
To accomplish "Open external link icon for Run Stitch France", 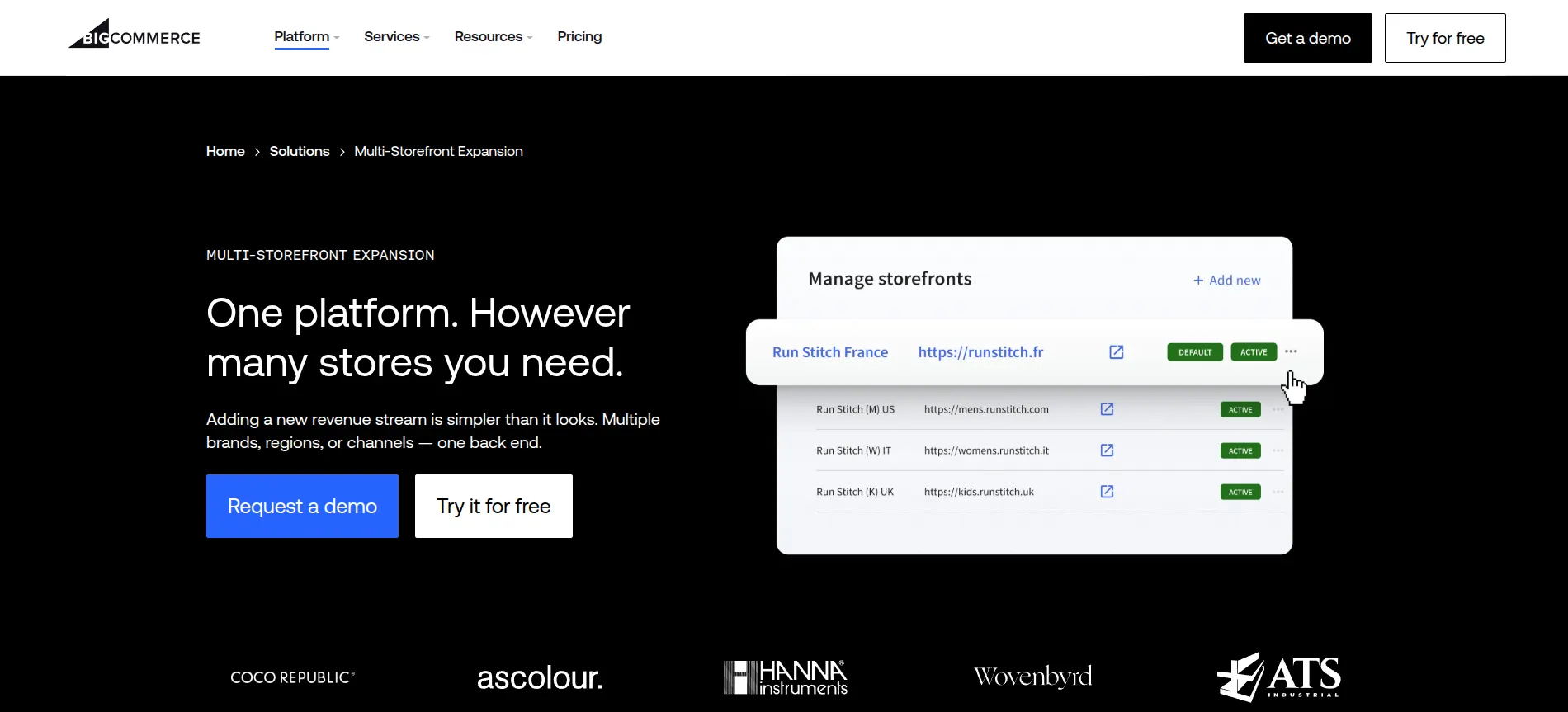I will pyautogui.click(x=1117, y=352).
